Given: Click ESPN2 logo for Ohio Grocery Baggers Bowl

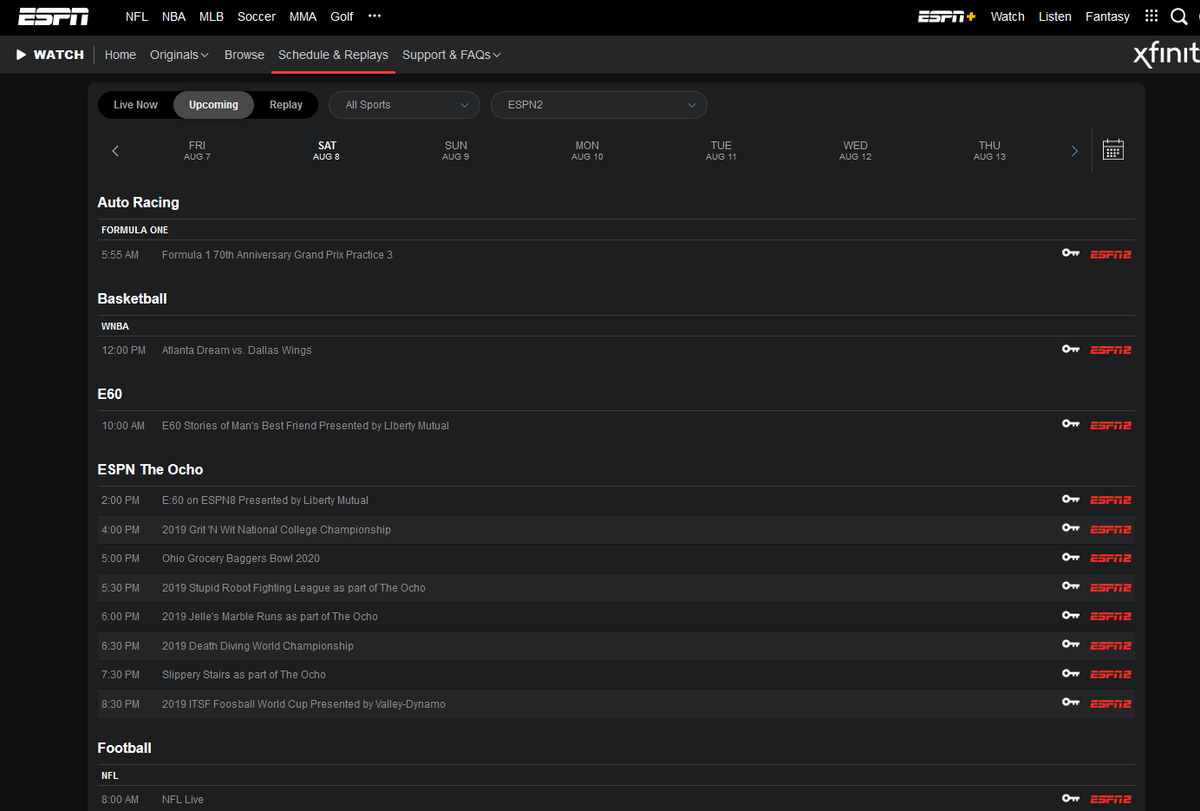Looking at the screenshot, I should 1110,558.
